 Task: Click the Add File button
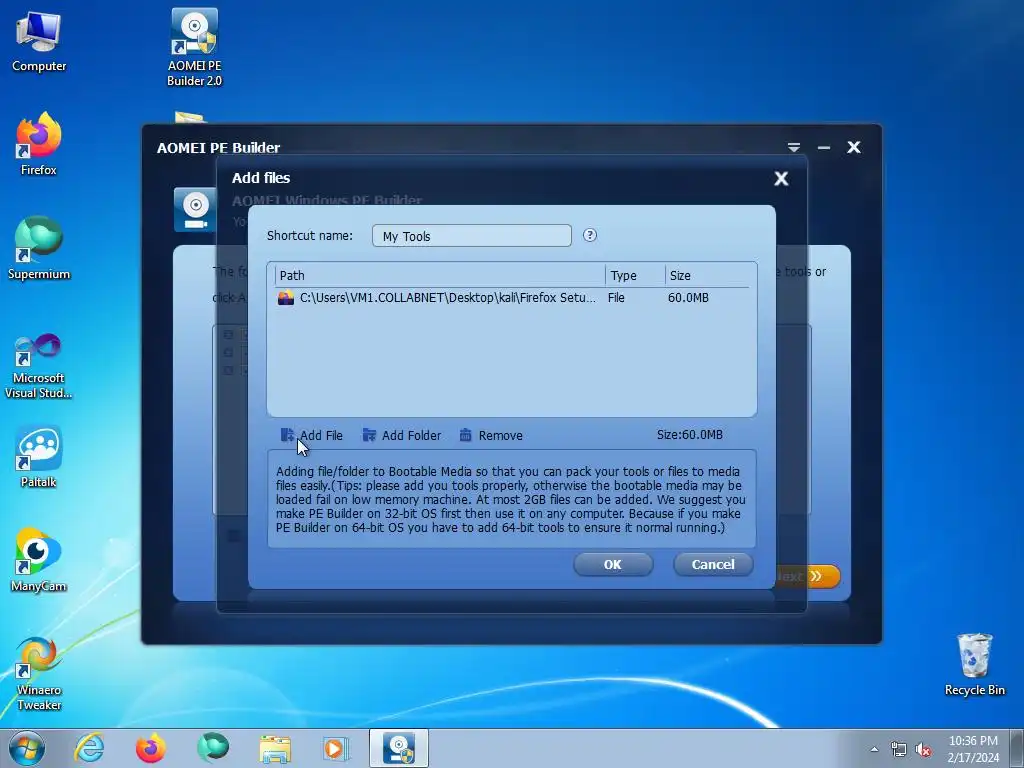[x=312, y=435]
